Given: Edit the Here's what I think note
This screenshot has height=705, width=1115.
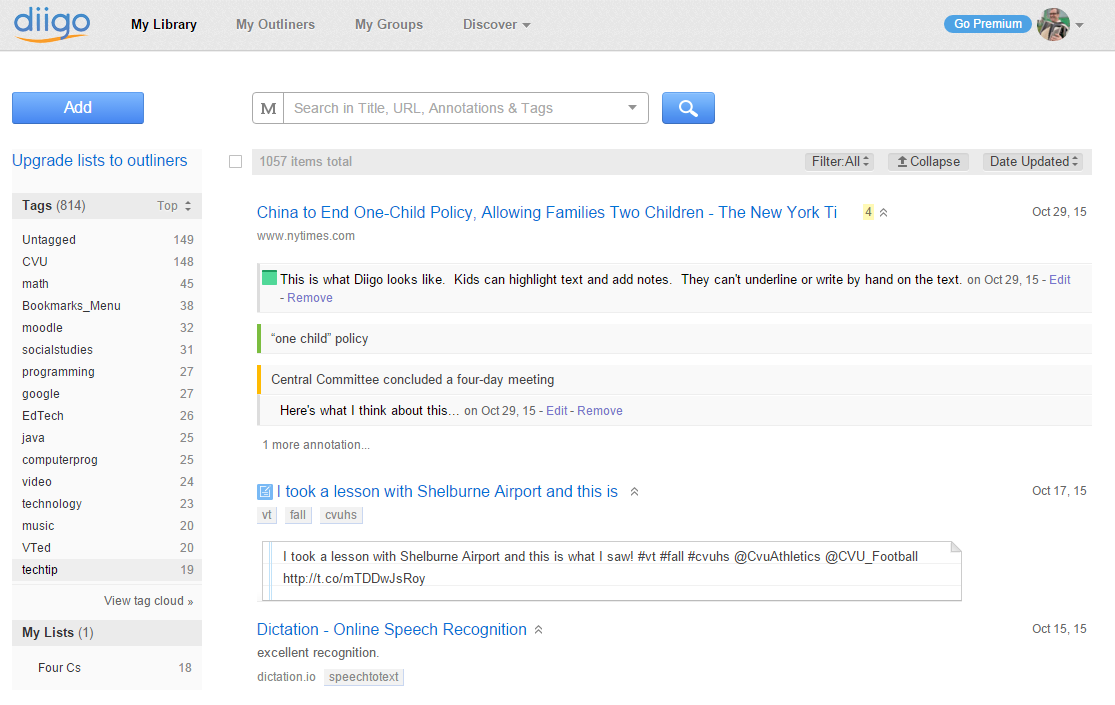Looking at the screenshot, I should pyautogui.click(x=557, y=410).
